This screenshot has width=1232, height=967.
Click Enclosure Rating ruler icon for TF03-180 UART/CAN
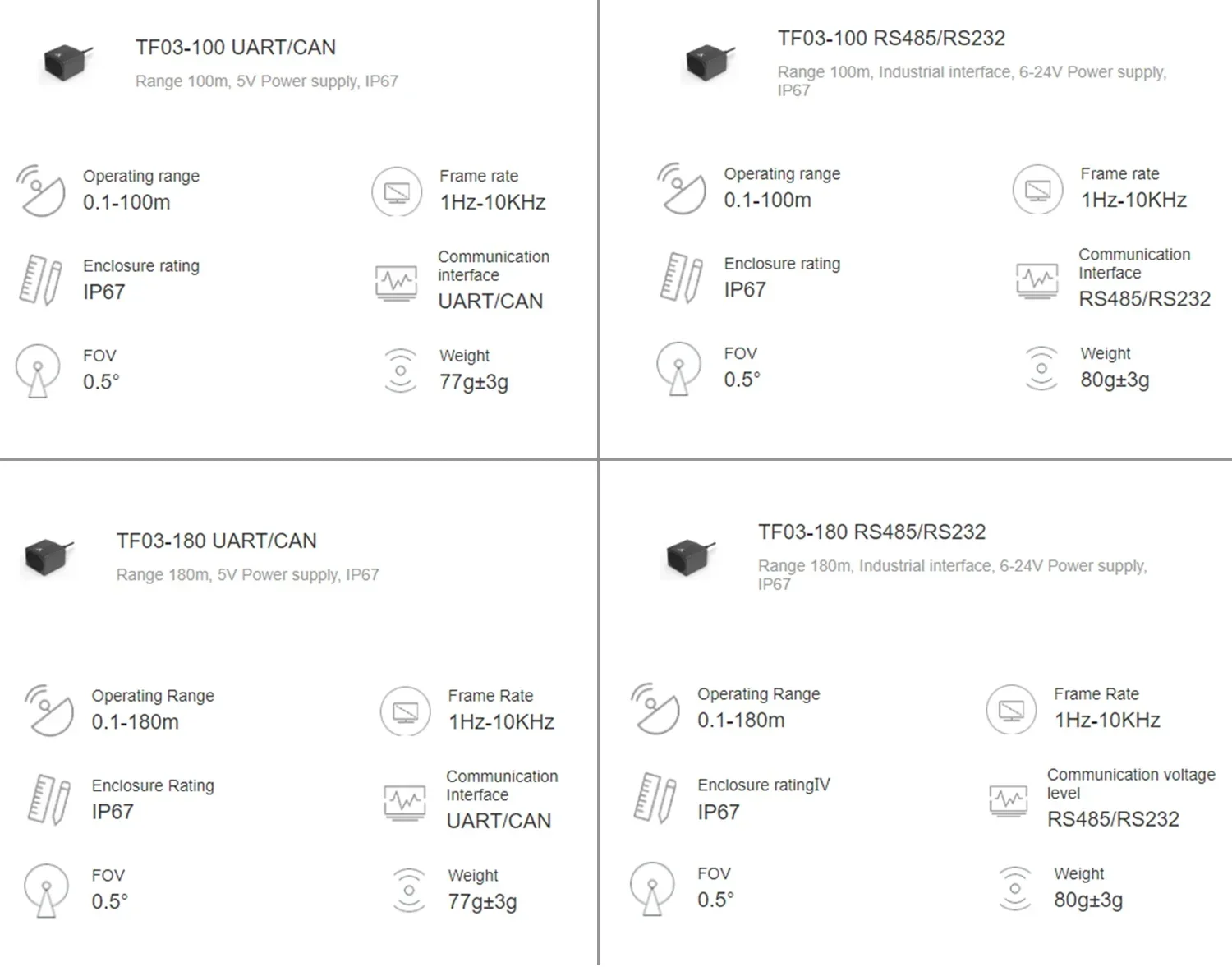(x=49, y=799)
